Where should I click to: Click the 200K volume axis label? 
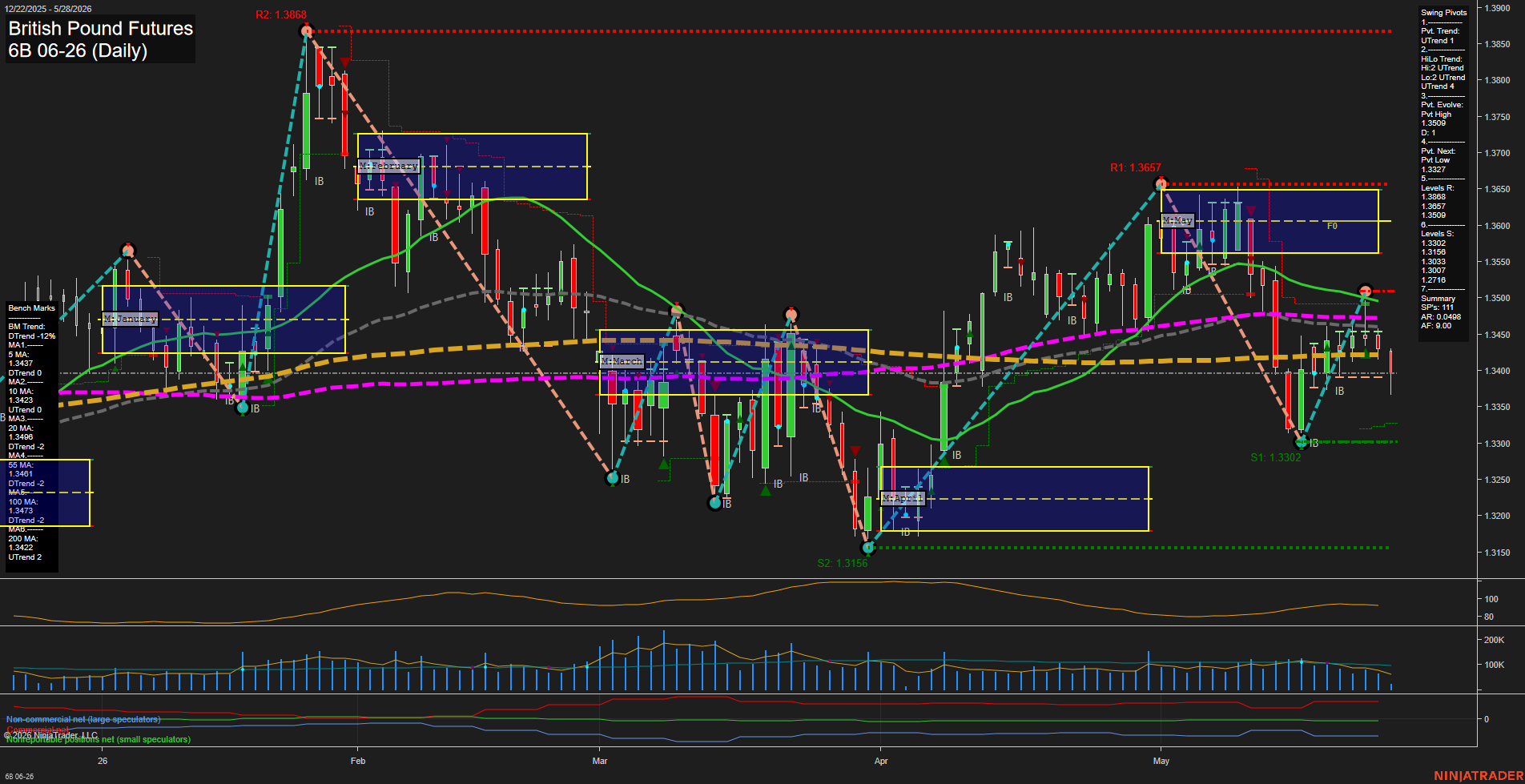coord(1495,640)
